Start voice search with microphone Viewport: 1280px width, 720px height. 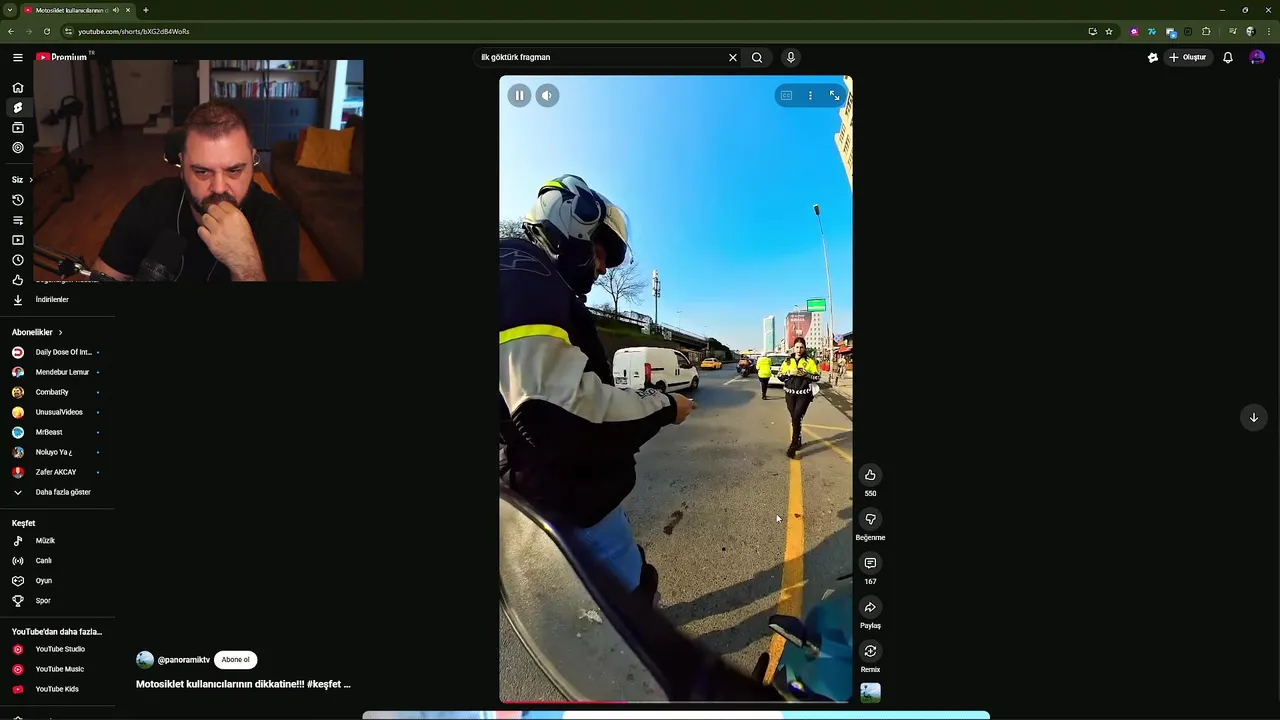point(790,57)
